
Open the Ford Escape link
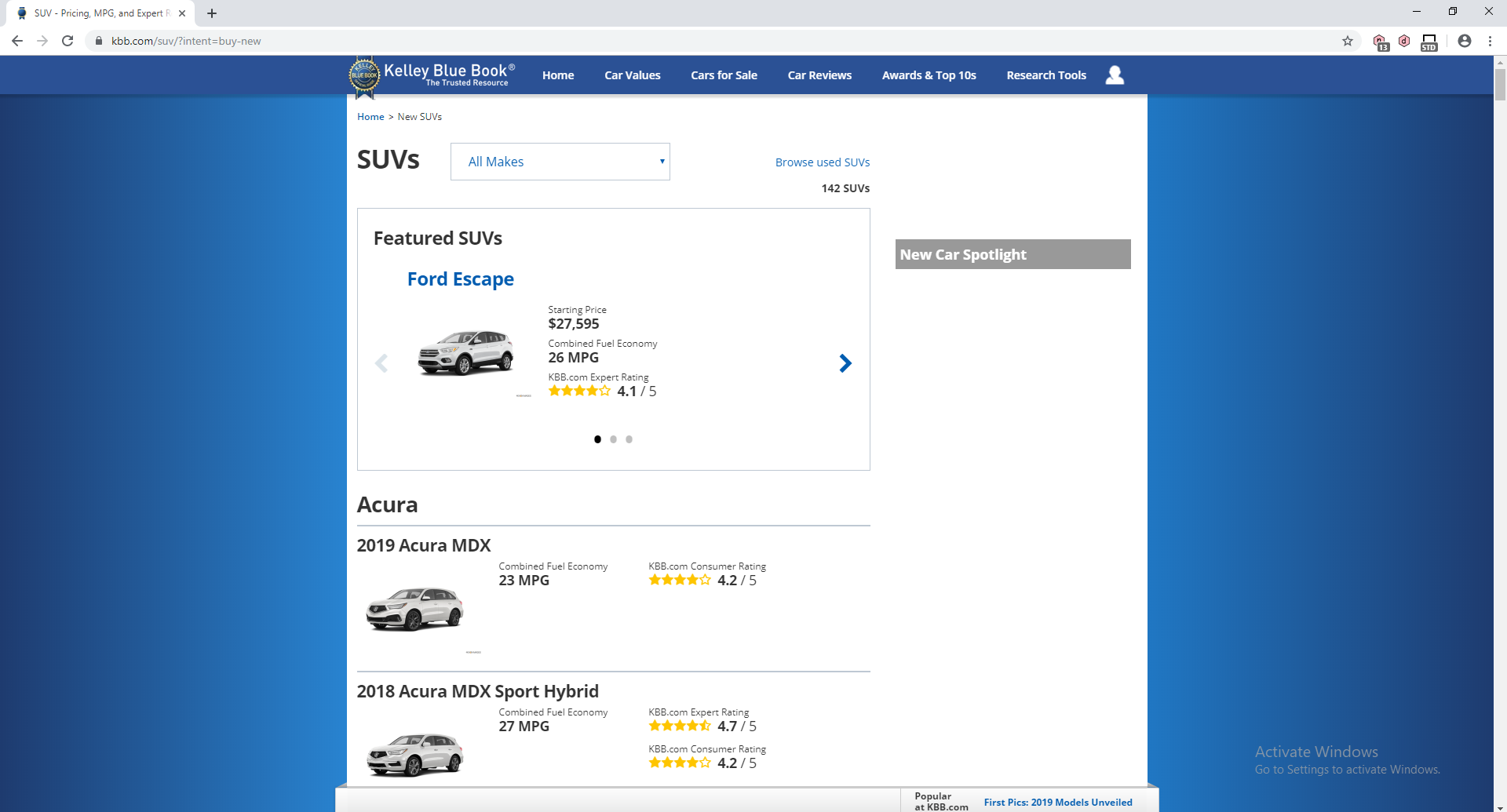(460, 279)
